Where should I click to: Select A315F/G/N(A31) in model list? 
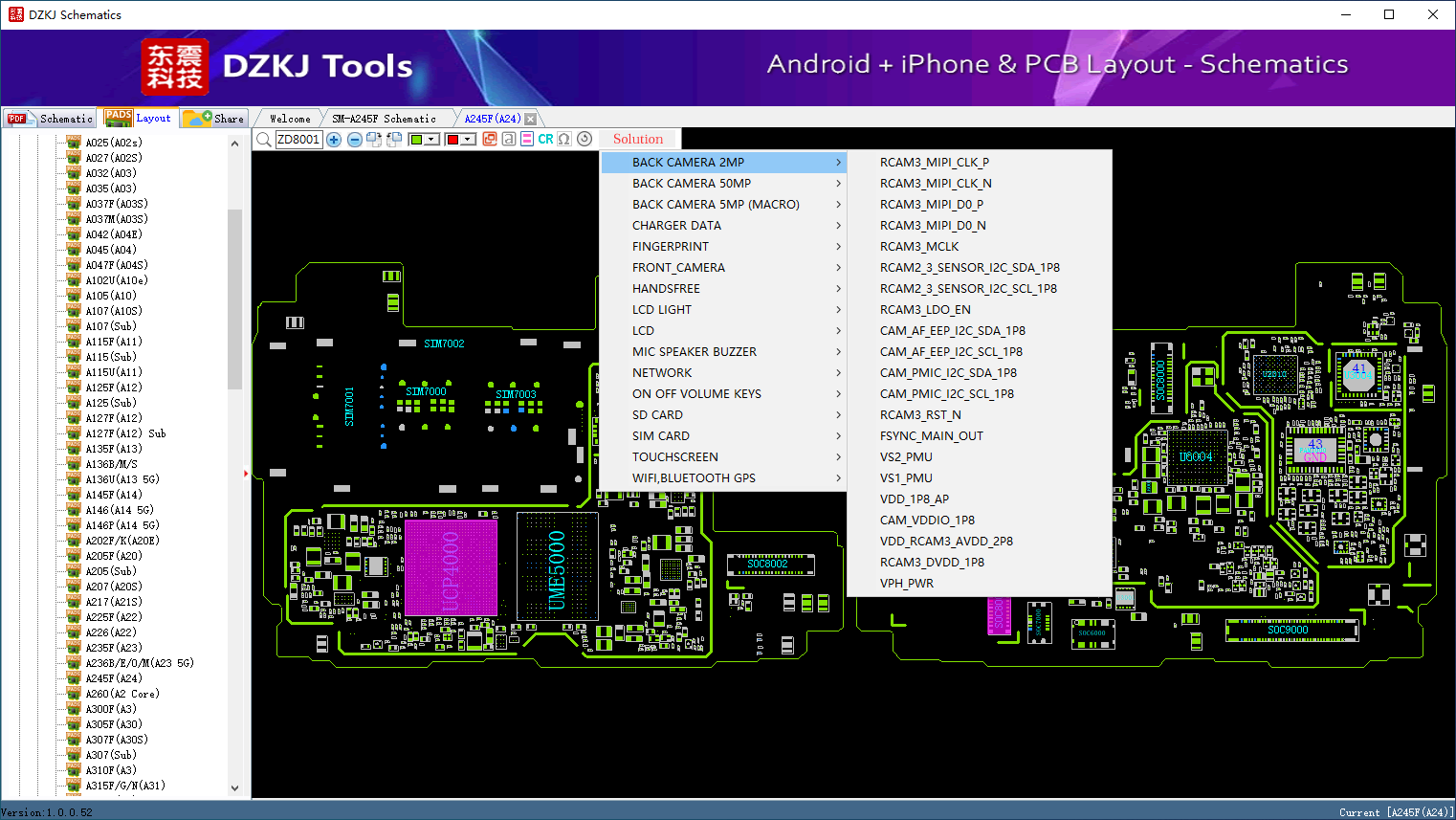click(x=125, y=786)
